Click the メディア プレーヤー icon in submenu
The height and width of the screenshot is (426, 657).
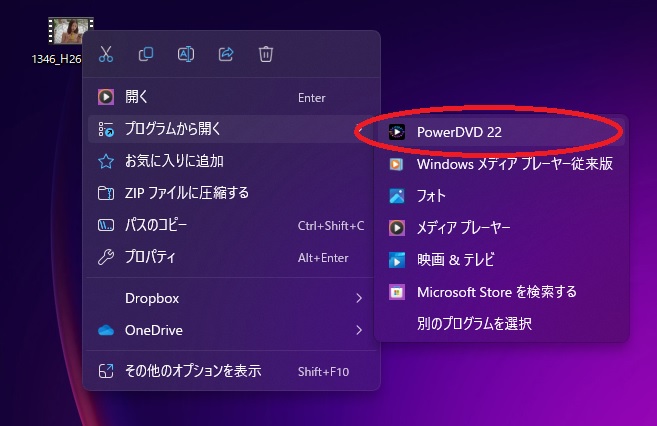(x=396, y=227)
